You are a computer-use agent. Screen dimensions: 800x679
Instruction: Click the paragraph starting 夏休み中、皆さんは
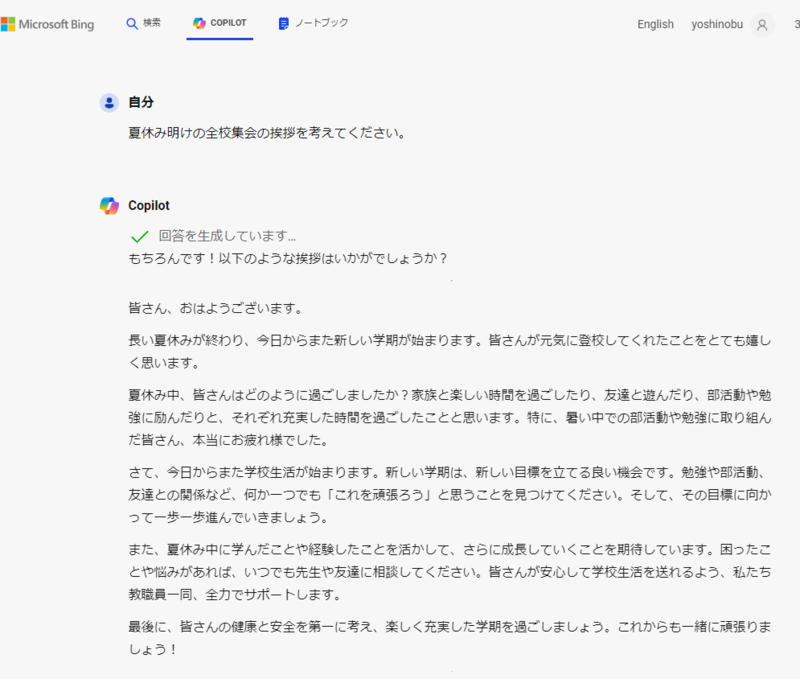(449, 417)
